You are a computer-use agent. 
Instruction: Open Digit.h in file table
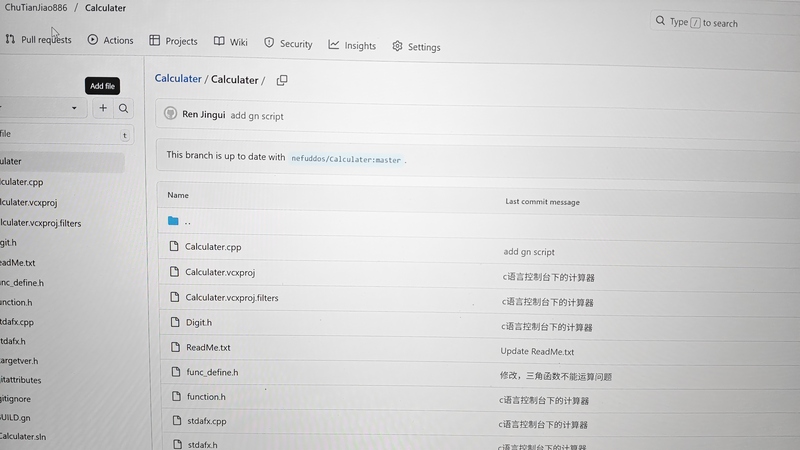click(x=198, y=322)
